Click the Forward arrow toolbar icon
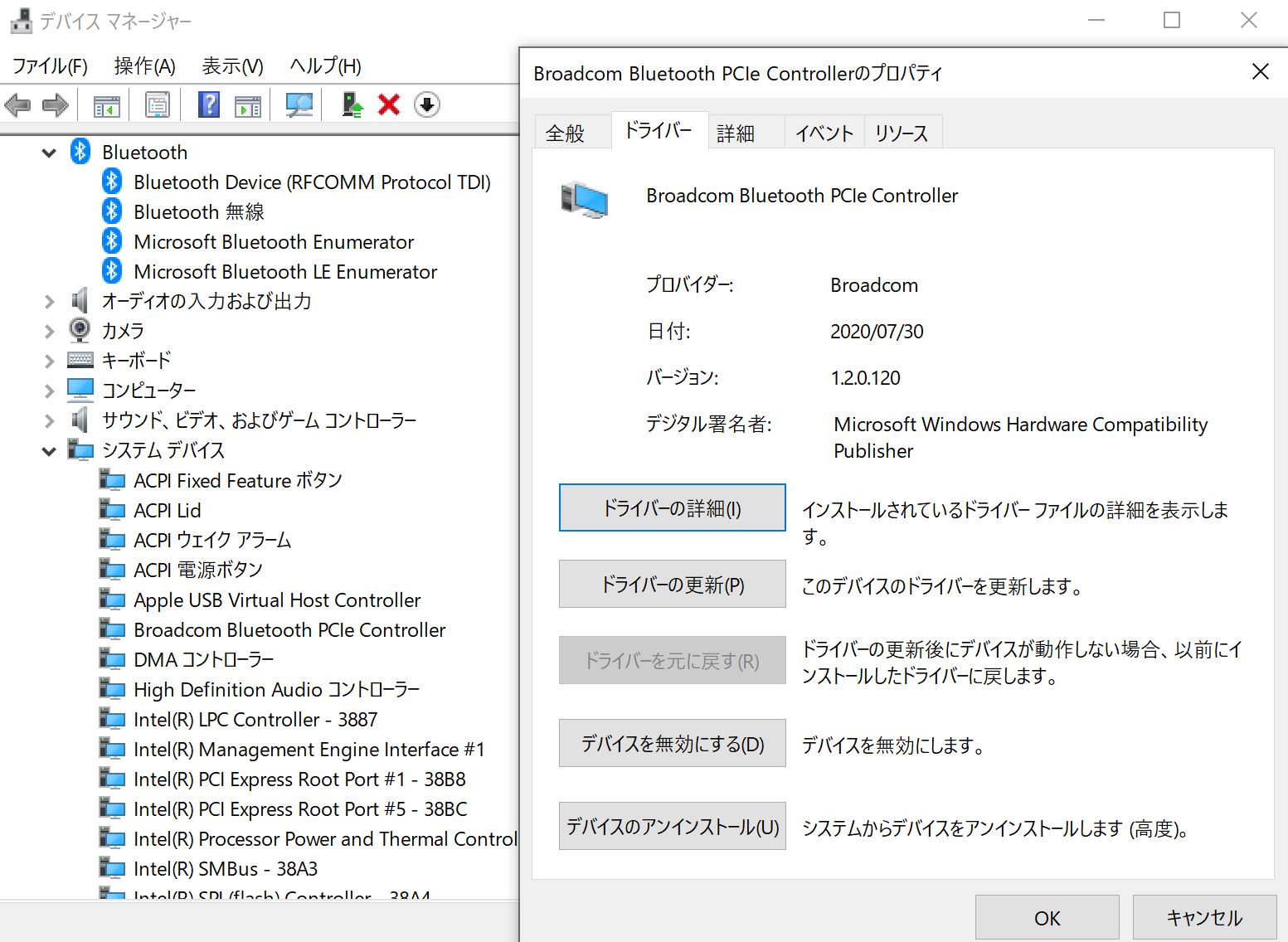 56,105
